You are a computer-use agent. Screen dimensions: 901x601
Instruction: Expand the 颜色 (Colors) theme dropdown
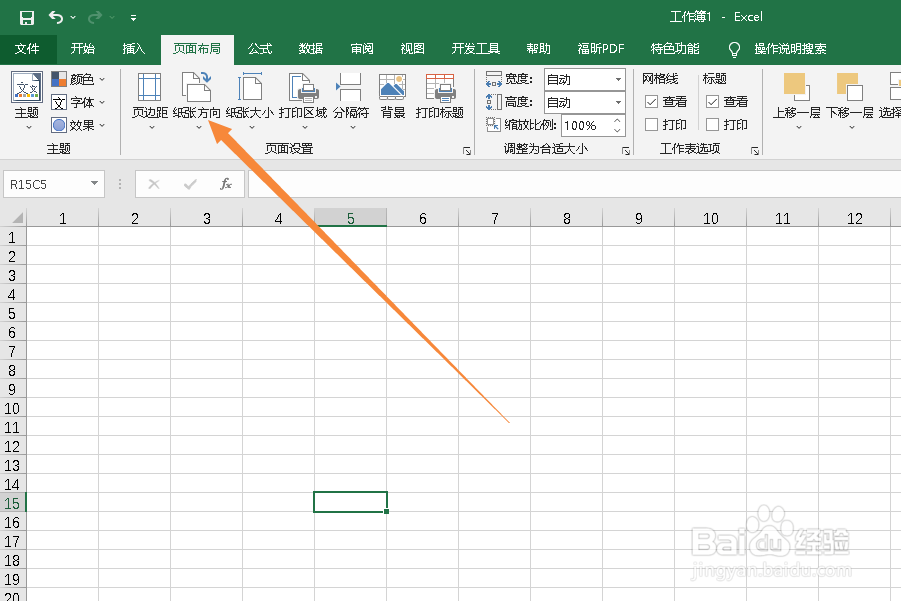[x=100, y=79]
